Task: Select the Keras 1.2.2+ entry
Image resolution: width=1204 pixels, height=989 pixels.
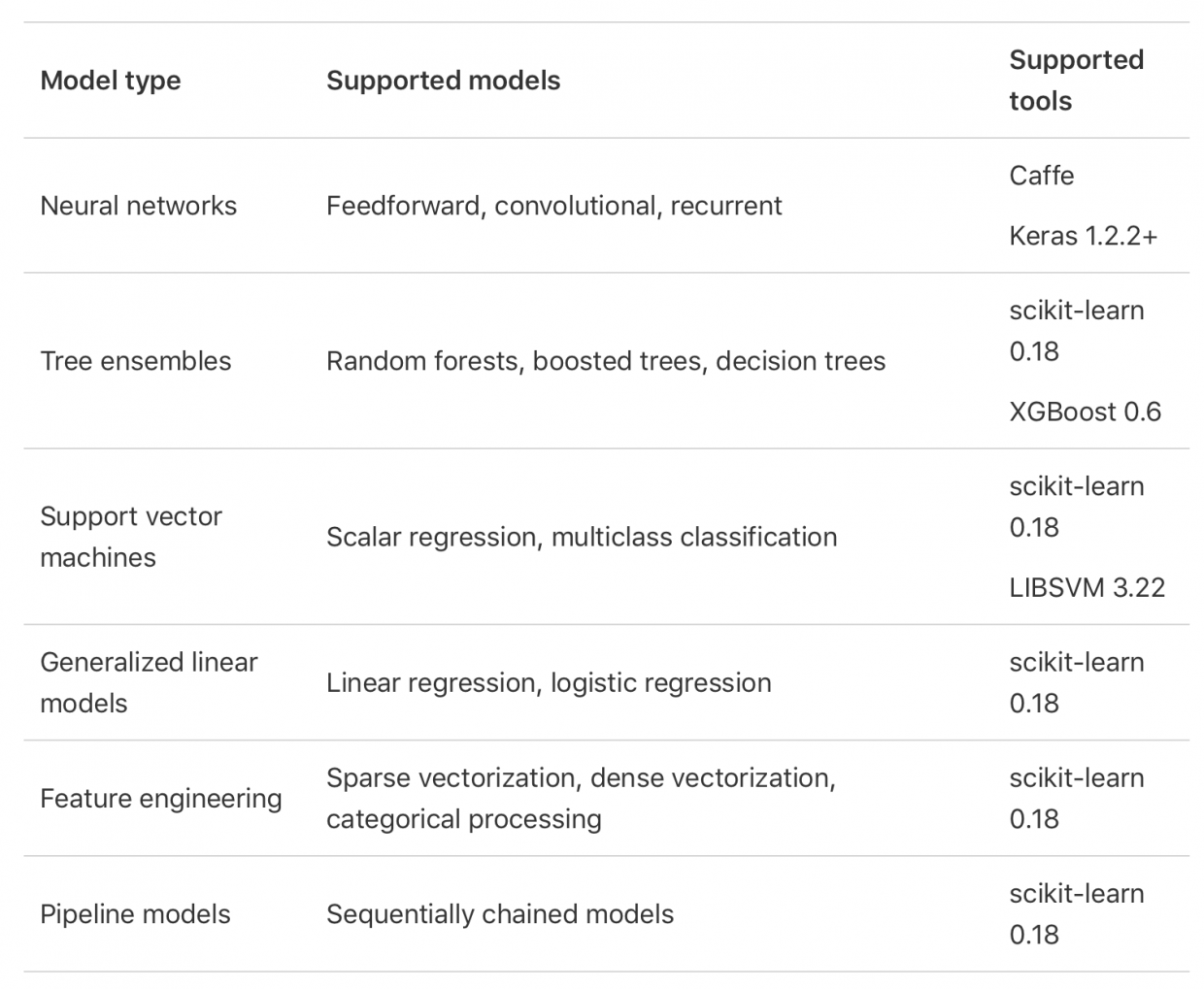Action: pyautogui.click(x=1083, y=236)
